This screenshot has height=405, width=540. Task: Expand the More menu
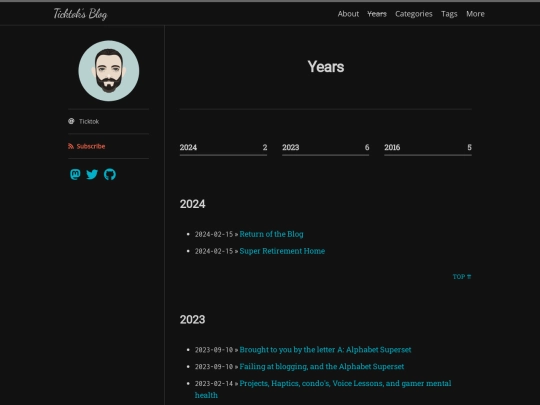pyautogui.click(x=475, y=14)
